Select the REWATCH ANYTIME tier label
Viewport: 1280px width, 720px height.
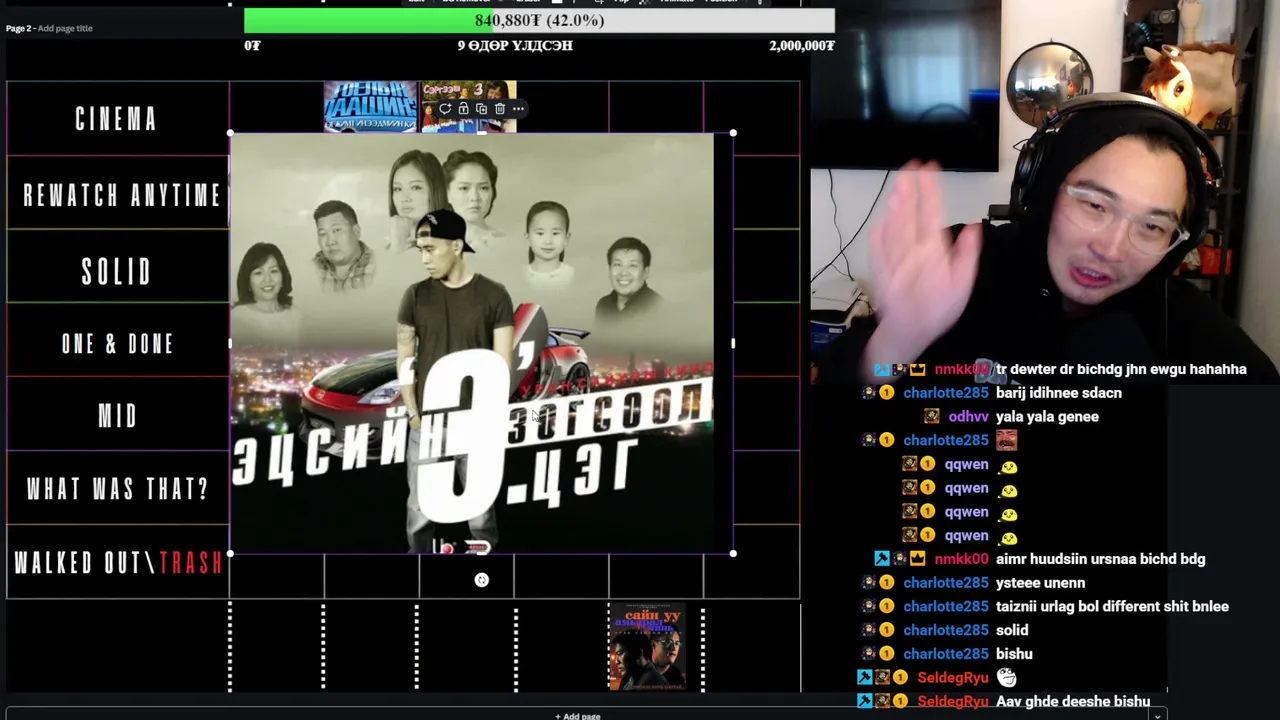point(121,194)
